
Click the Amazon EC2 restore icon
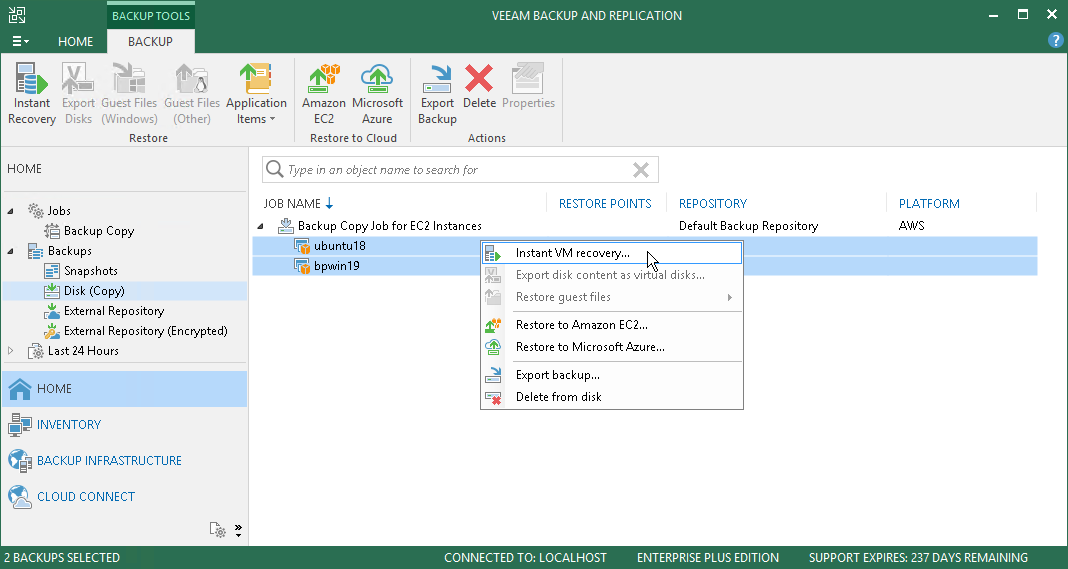pyautogui.click(x=324, y=93)
